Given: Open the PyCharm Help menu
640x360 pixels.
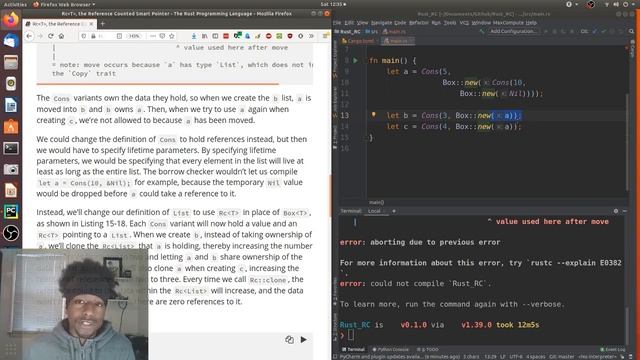Looking at the screenshot, I should (531, 23).
